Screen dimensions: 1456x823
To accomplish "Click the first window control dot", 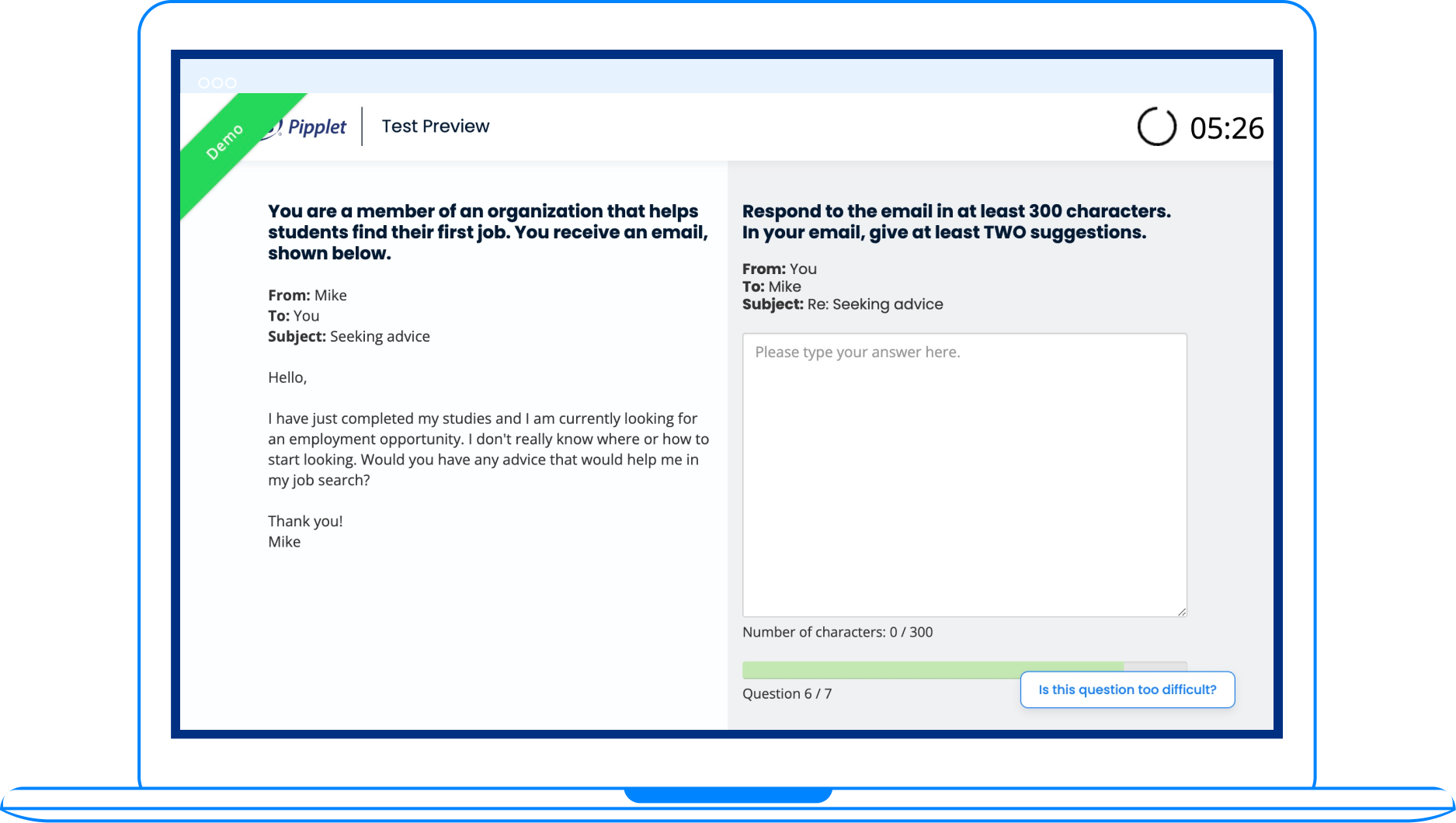I will [204, 83].
